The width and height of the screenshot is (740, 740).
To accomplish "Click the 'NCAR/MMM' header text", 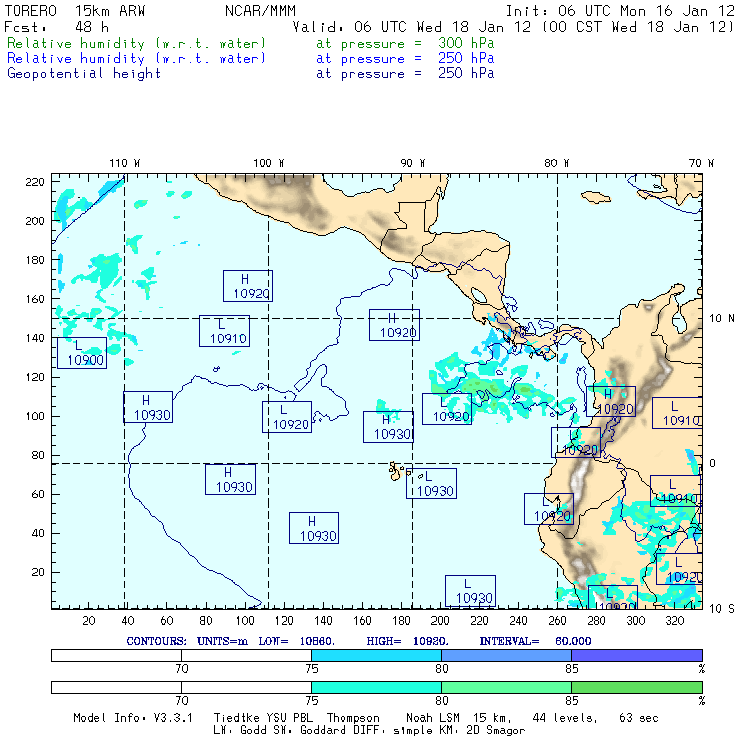I will 261,11.
